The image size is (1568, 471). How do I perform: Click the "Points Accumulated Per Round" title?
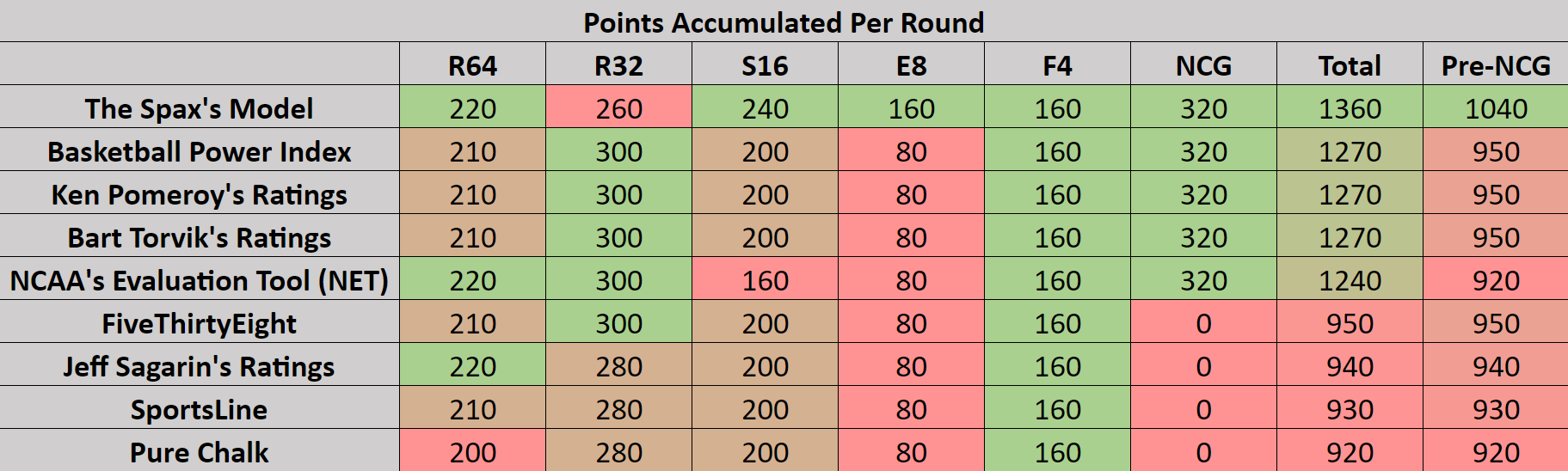[784, 22]
